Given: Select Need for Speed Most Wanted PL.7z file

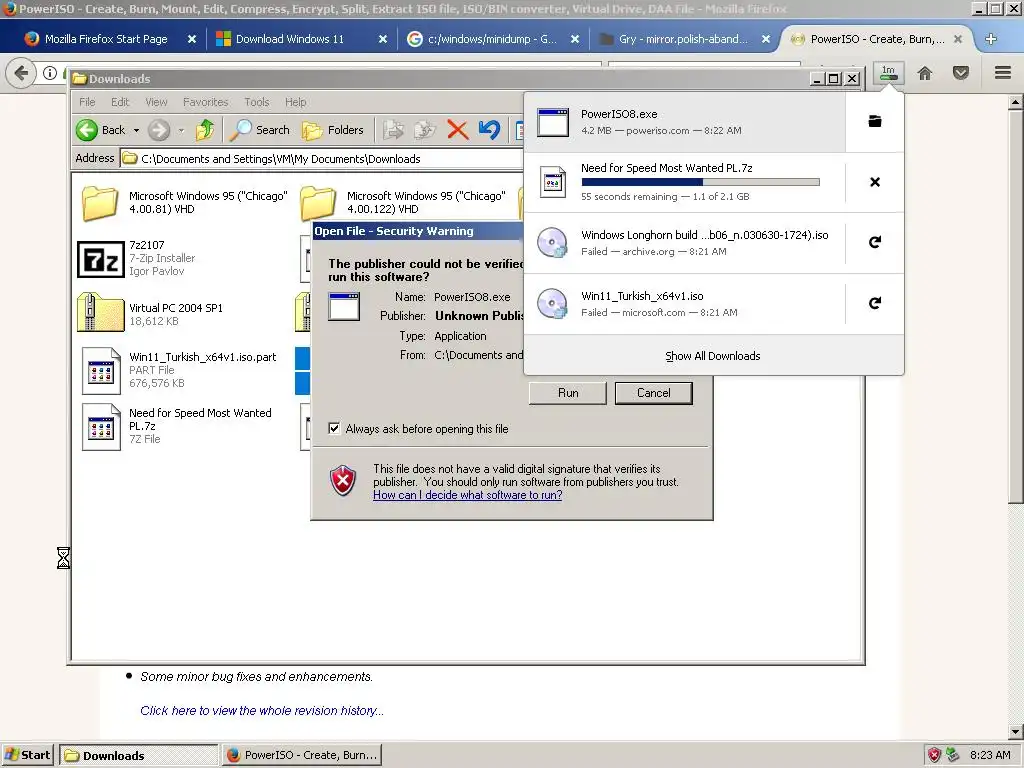Looking at the screenshot, I should [101, 427].
